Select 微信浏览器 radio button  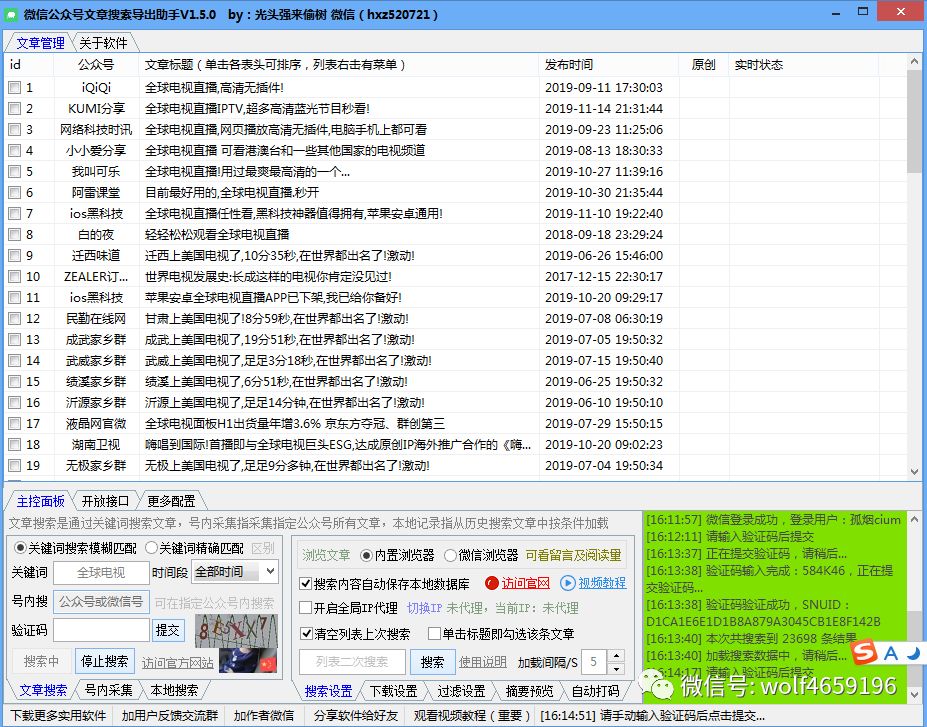pos(450,555)
